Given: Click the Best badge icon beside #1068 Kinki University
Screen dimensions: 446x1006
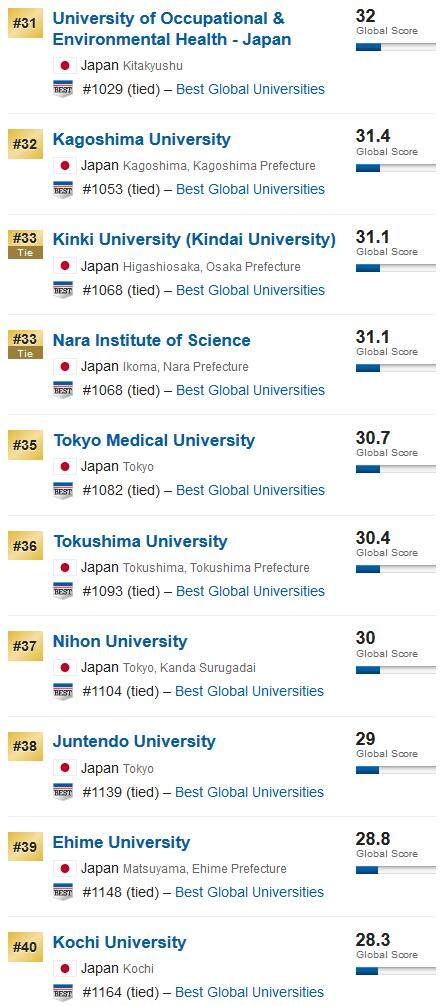Looking at the screenshot, I should tap(63, 290).
